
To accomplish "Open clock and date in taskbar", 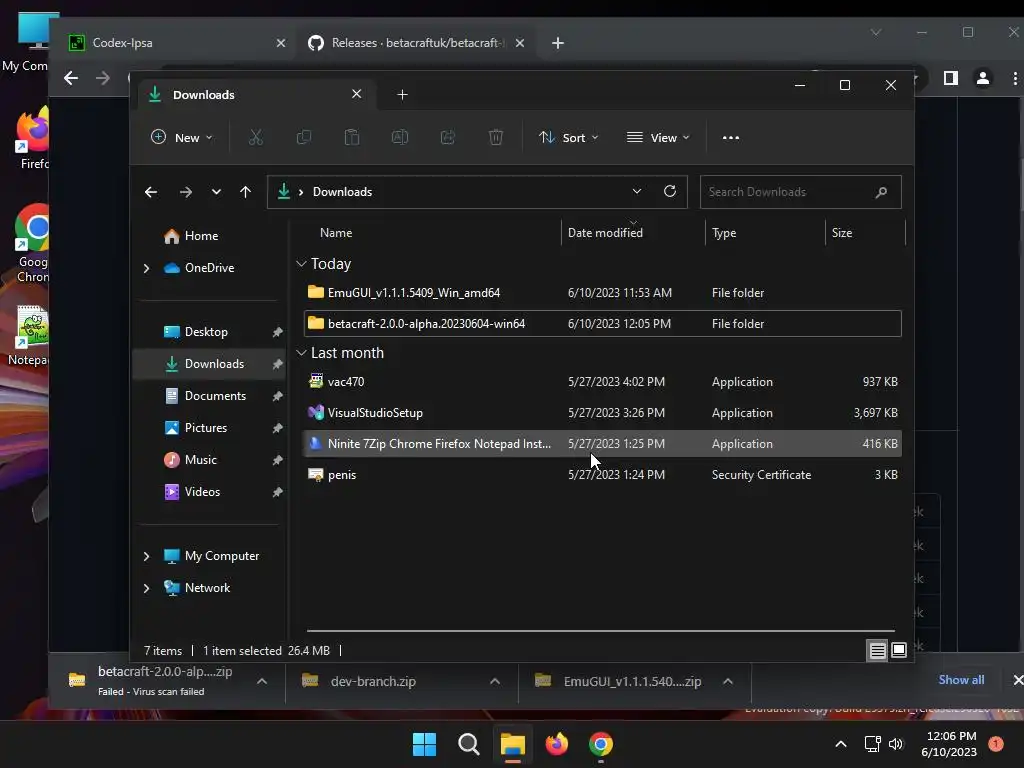I will (950, 744).
